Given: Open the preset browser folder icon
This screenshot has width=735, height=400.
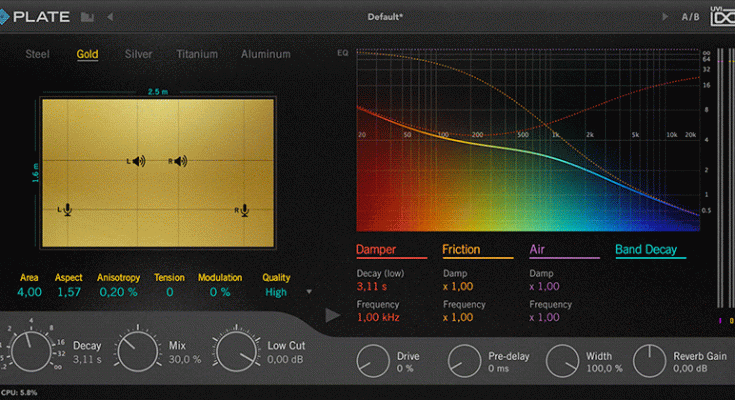Looking at the screenshot, I should (x=88, y=17).
